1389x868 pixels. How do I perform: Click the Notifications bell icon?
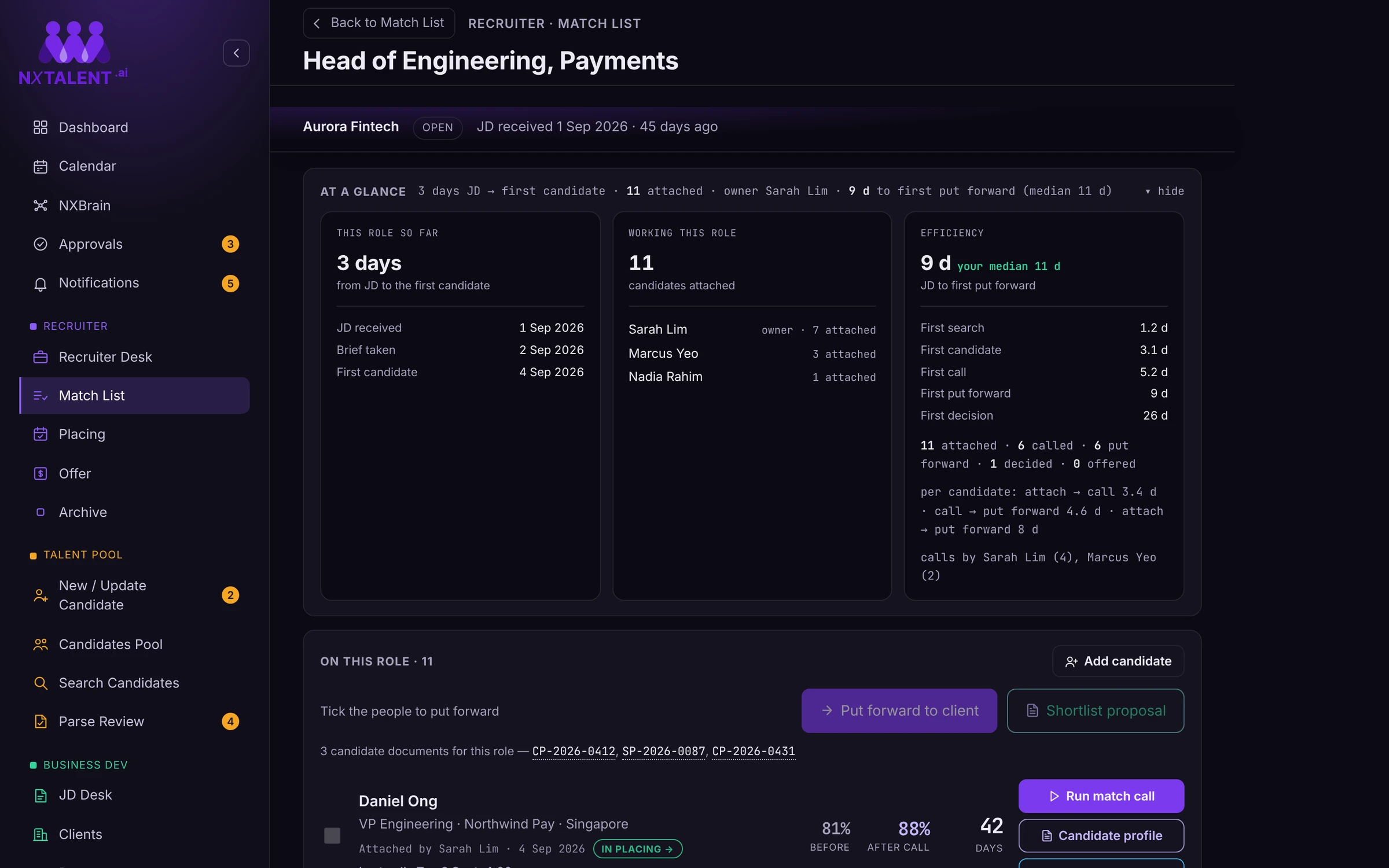40,284
